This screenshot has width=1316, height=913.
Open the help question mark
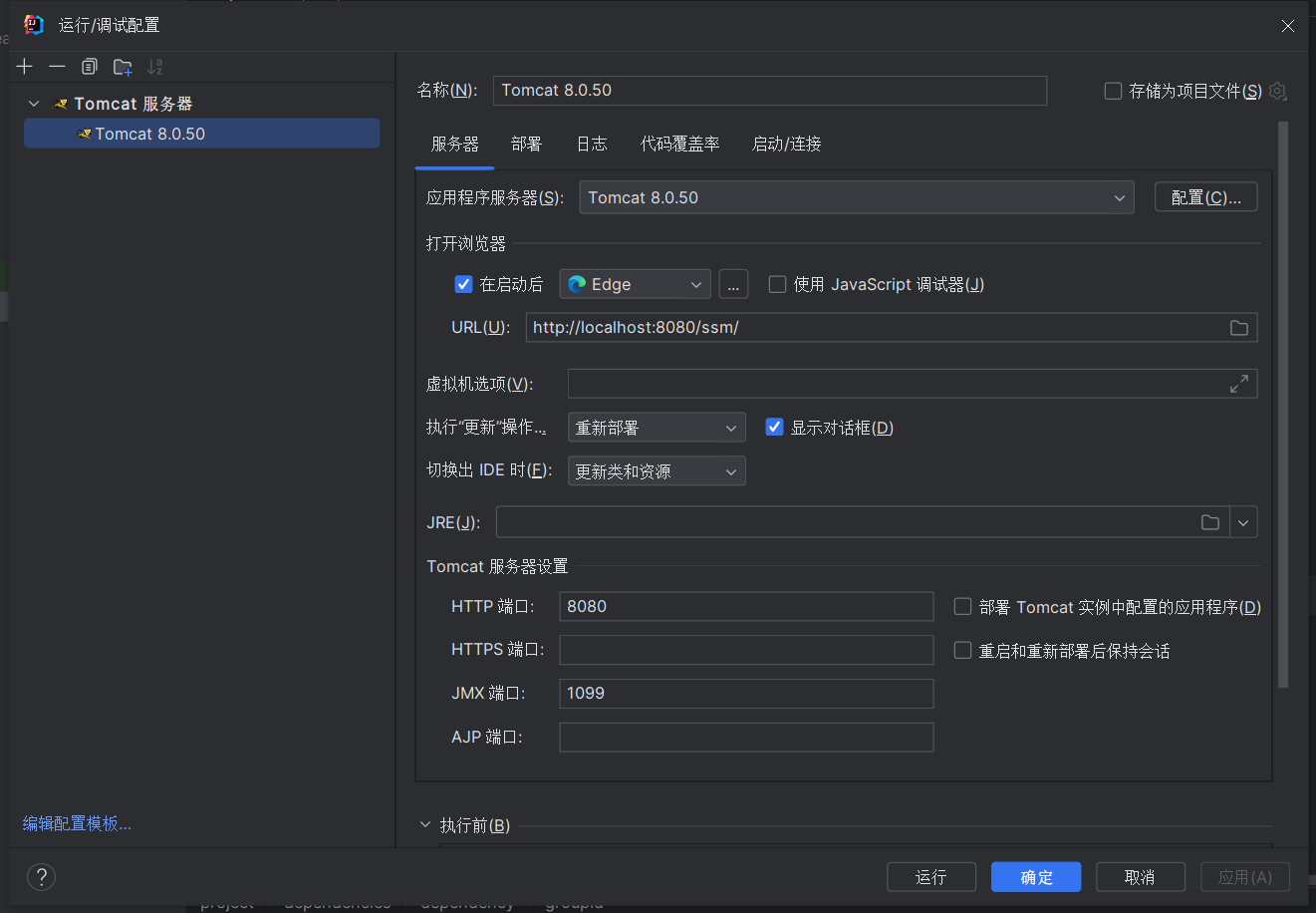click(41, 877)
